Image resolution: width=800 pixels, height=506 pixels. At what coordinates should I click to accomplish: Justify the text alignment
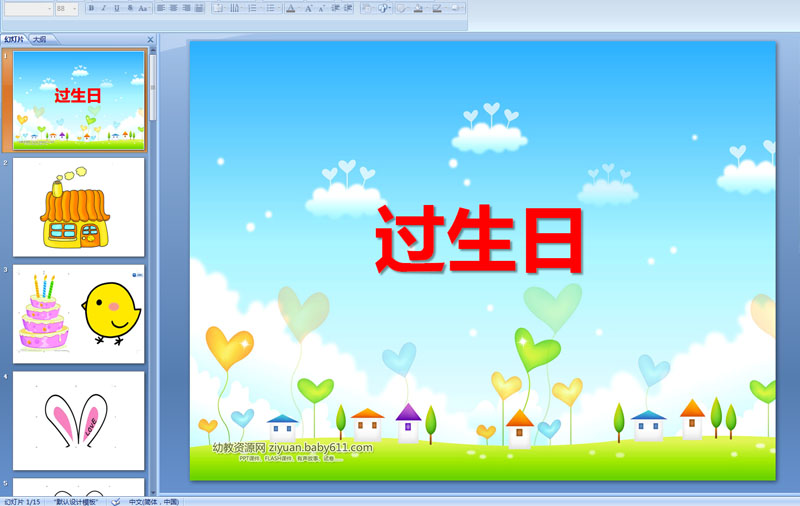pyautogui.click(x=199, y=8)
